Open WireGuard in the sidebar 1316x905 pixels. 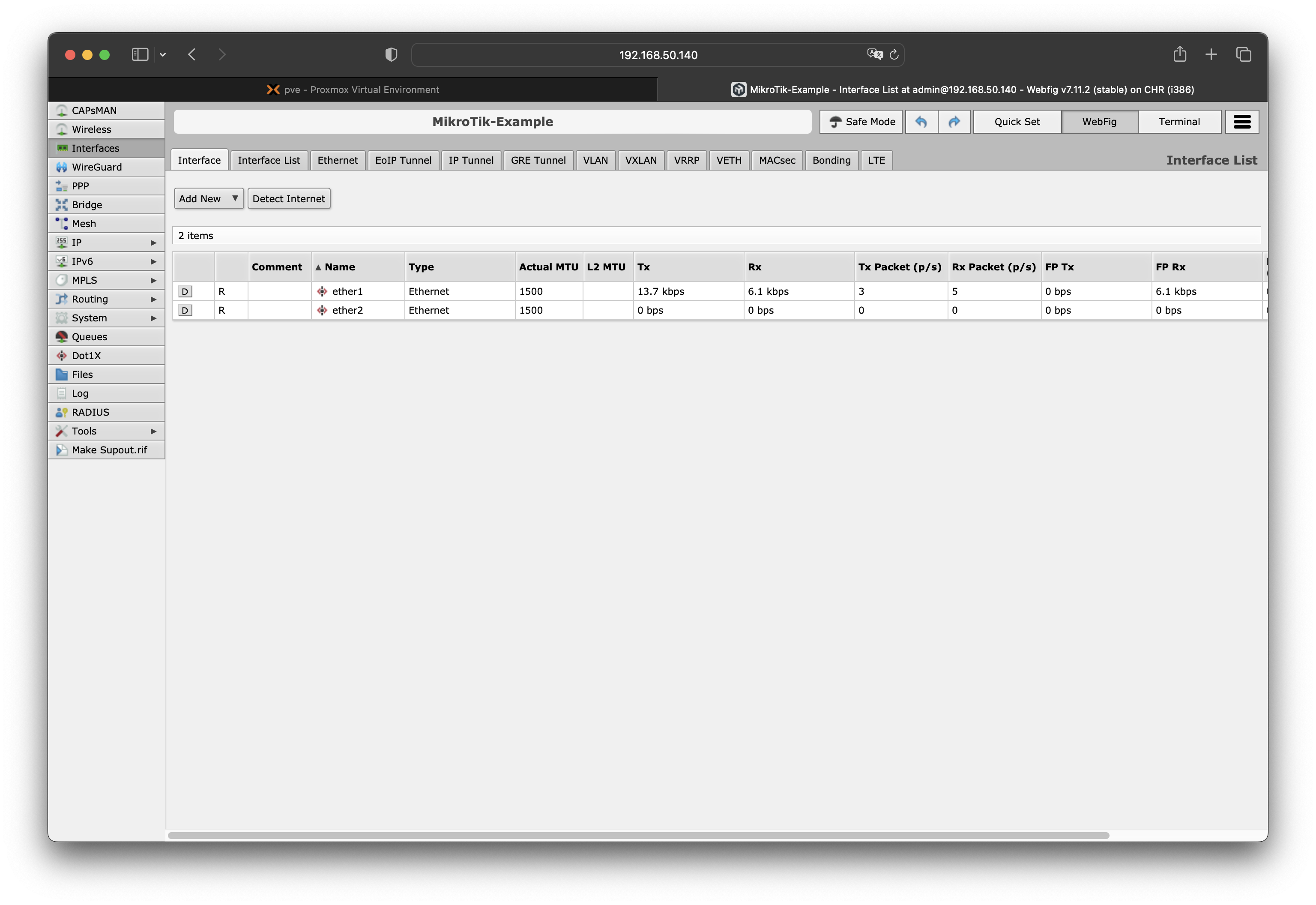click(x=96, y=167)
